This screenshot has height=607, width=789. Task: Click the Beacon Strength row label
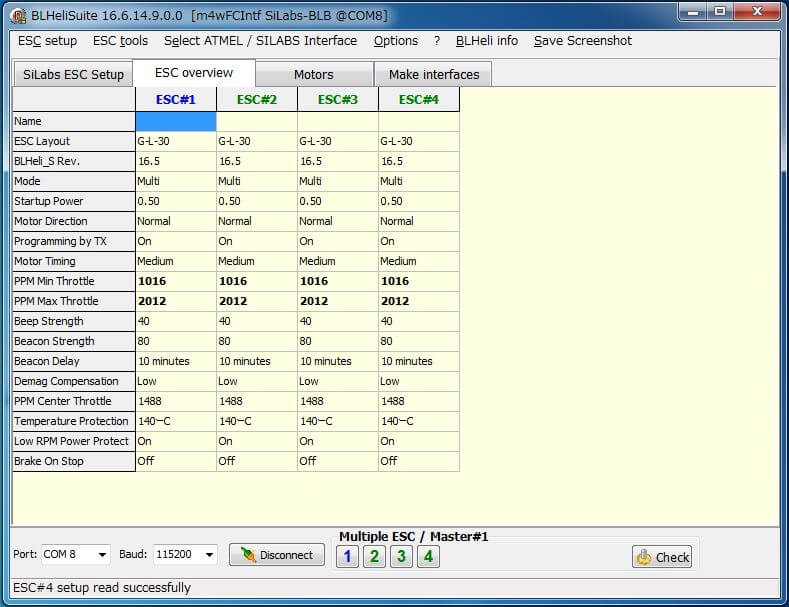pyautogui.click(x=74, y=341)
